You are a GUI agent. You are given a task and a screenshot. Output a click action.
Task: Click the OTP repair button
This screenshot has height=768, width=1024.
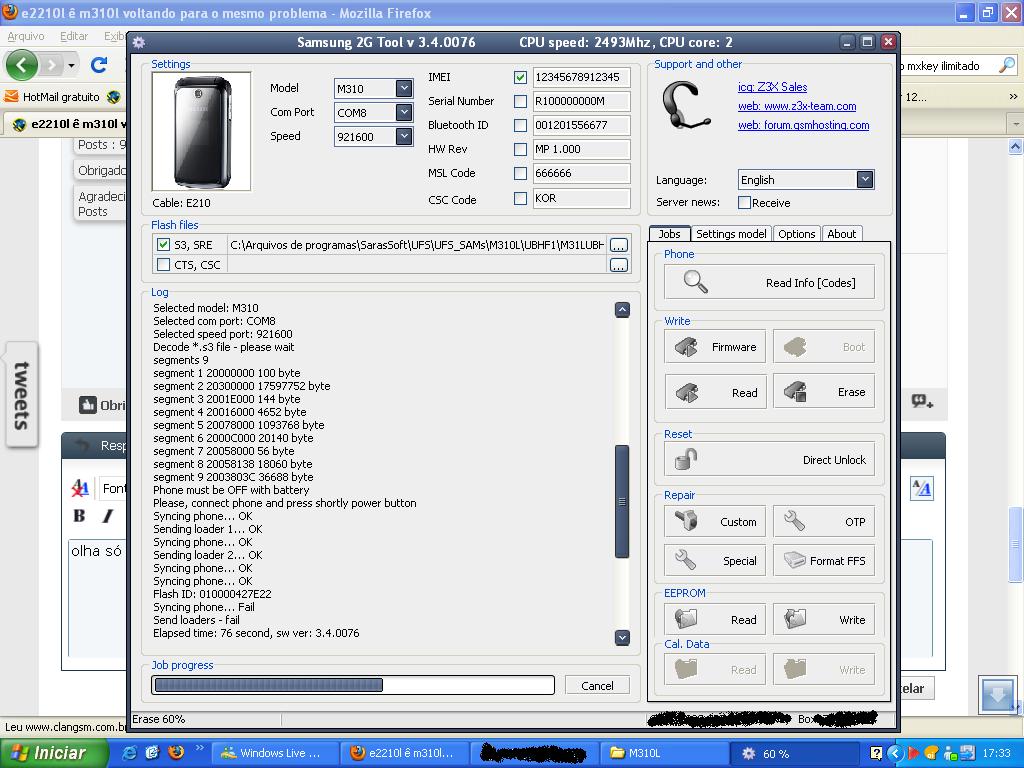click(x=824, y=521)
